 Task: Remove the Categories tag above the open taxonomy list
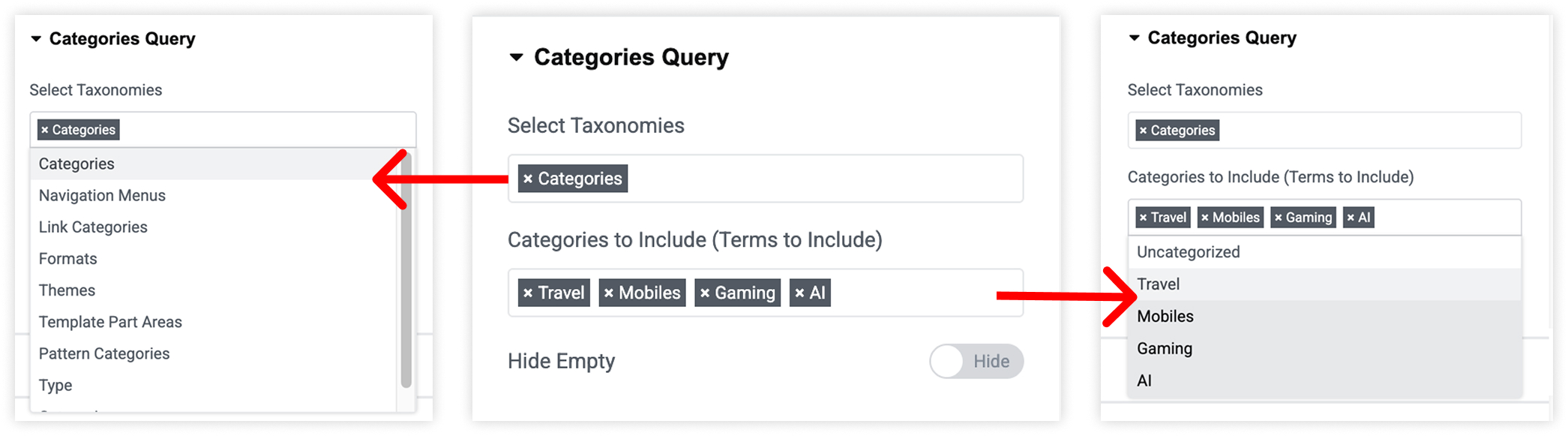tap(45, 131)
